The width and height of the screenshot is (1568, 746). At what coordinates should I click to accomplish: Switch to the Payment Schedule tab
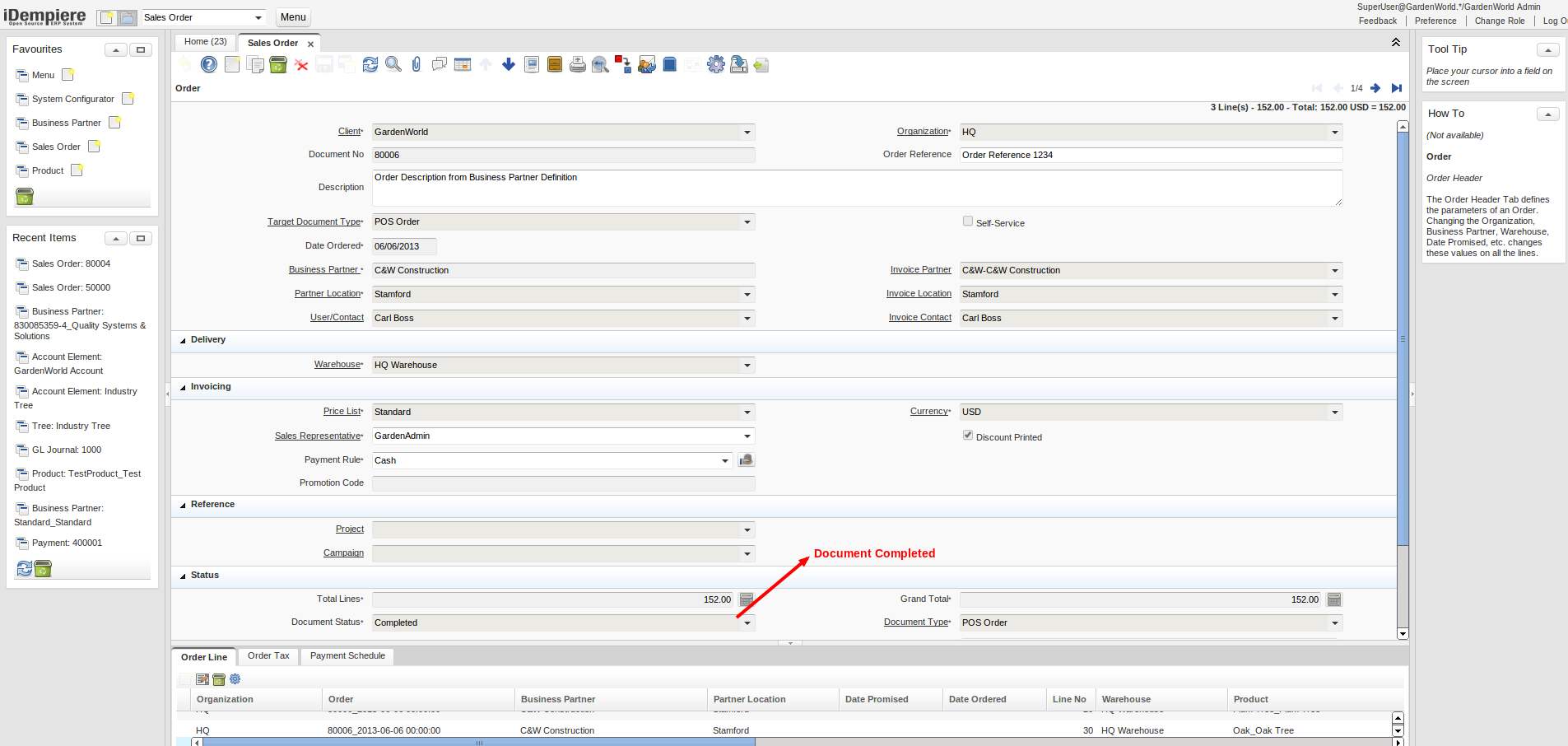347,656
